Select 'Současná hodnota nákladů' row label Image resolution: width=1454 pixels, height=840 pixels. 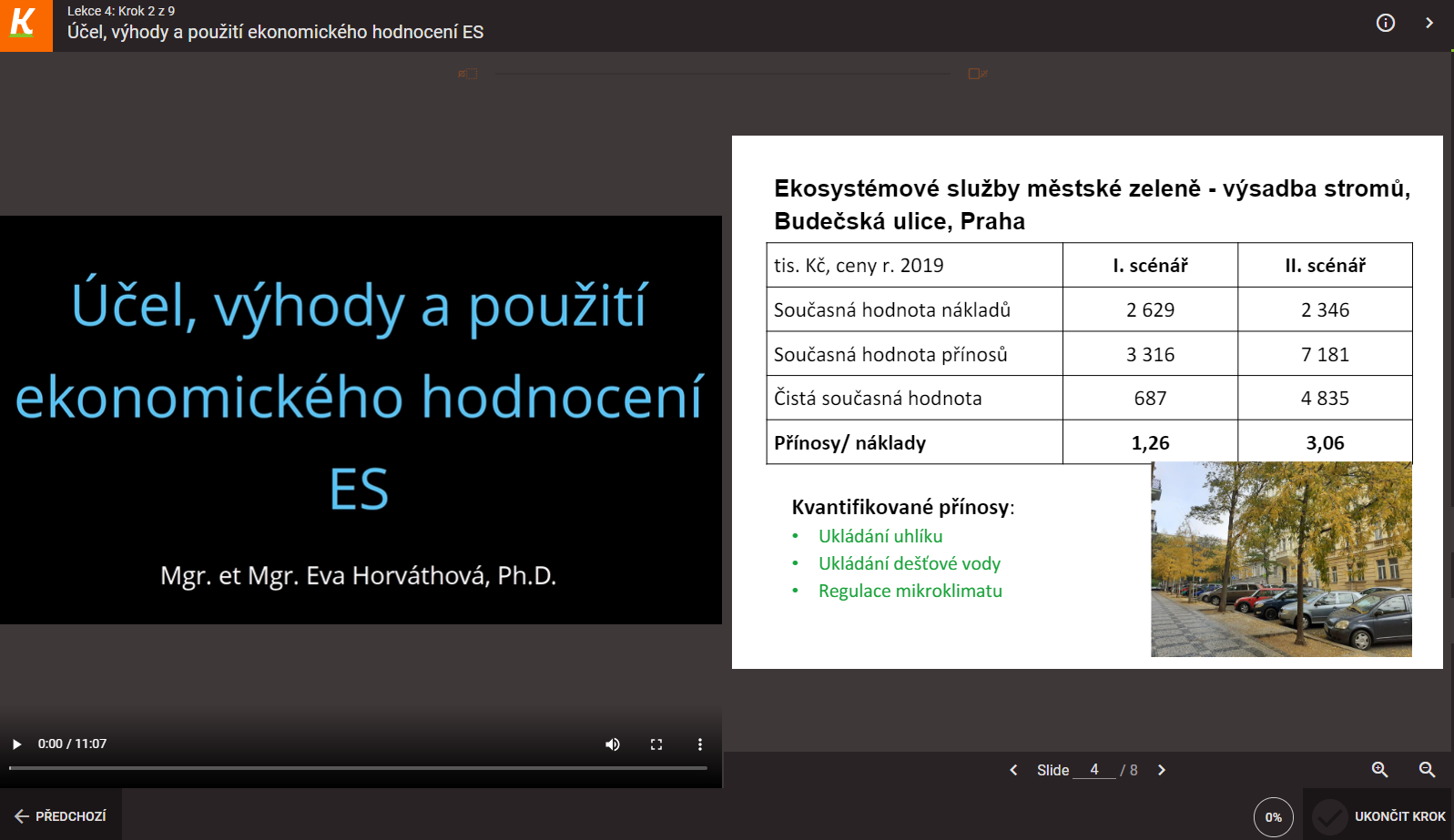coord(892,310)
